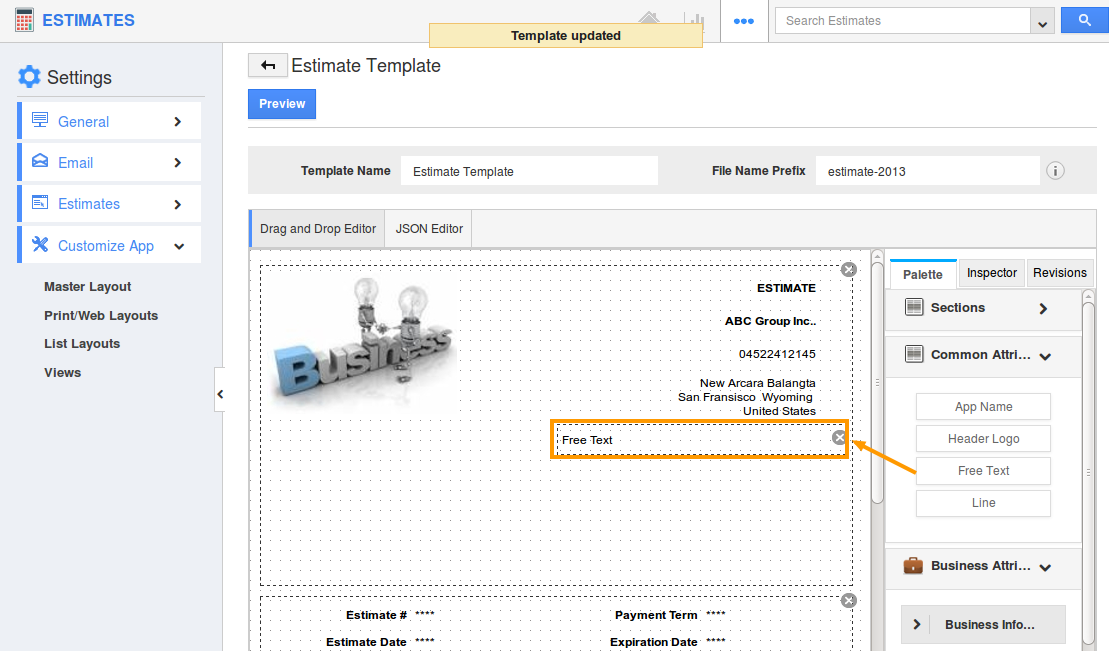Click the back arrow beside Estimate Template
This screenshot has height=651, width=1109.
click(267, 66)
